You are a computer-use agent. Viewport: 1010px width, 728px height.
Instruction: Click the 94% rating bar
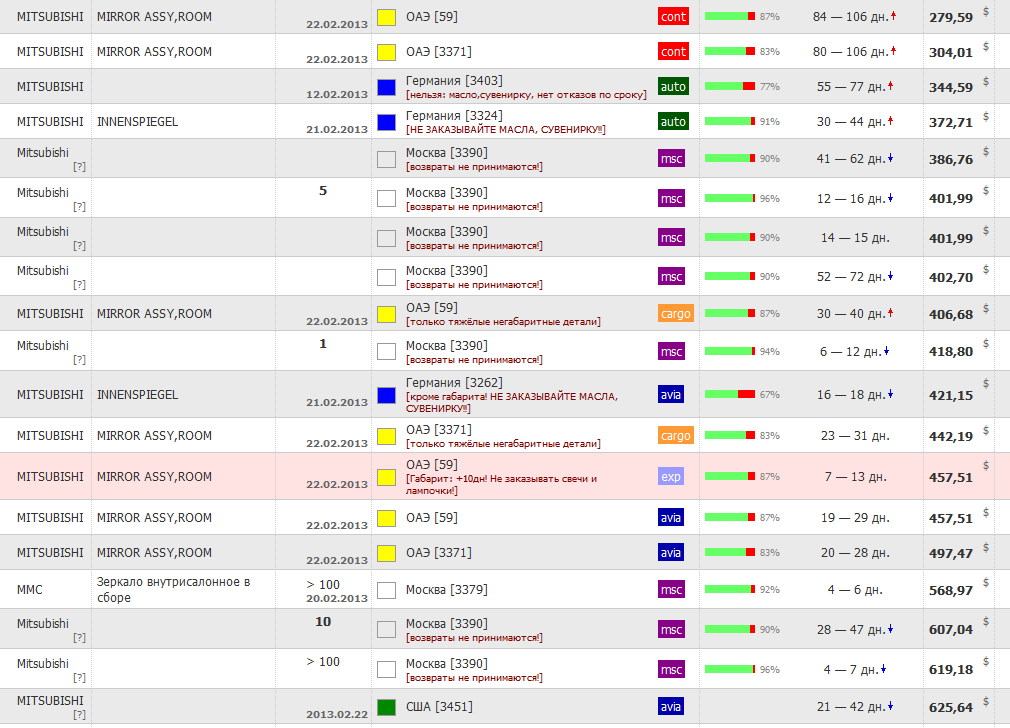pos(730,351)
